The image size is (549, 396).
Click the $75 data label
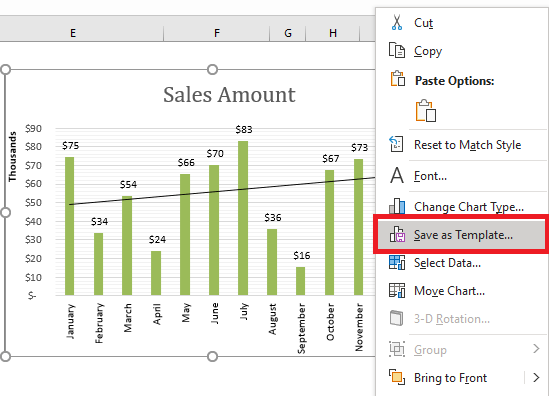[71, 145]
